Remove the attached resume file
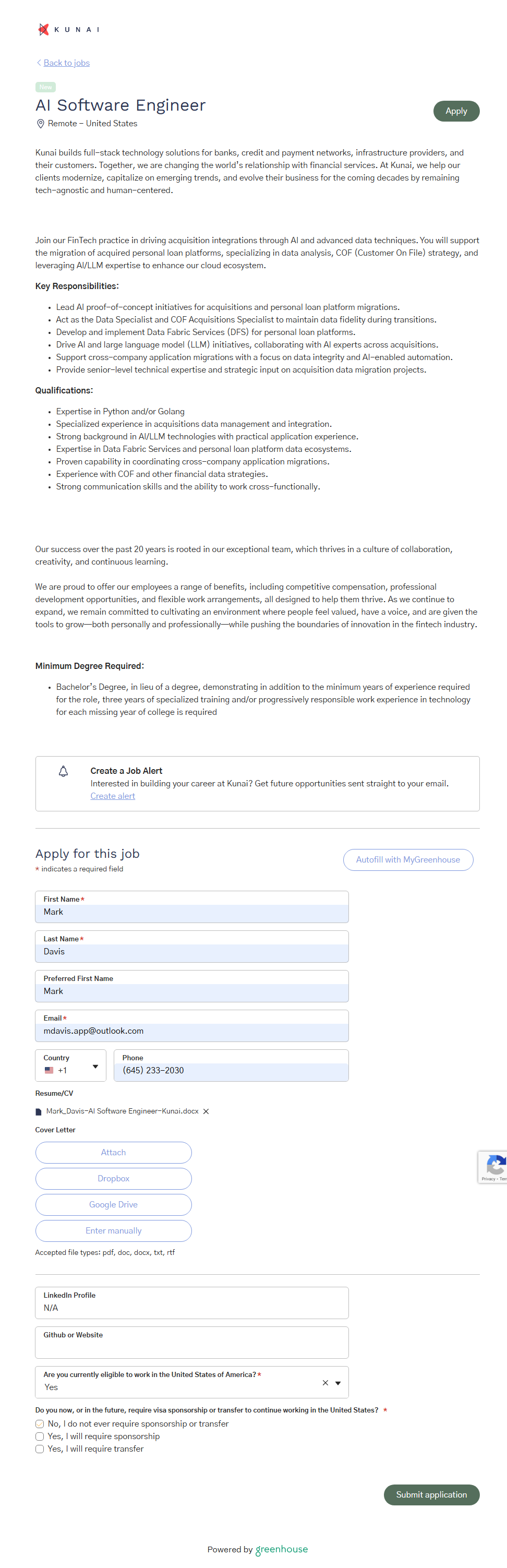The image size is (507, 1568). coord(207,1111)
